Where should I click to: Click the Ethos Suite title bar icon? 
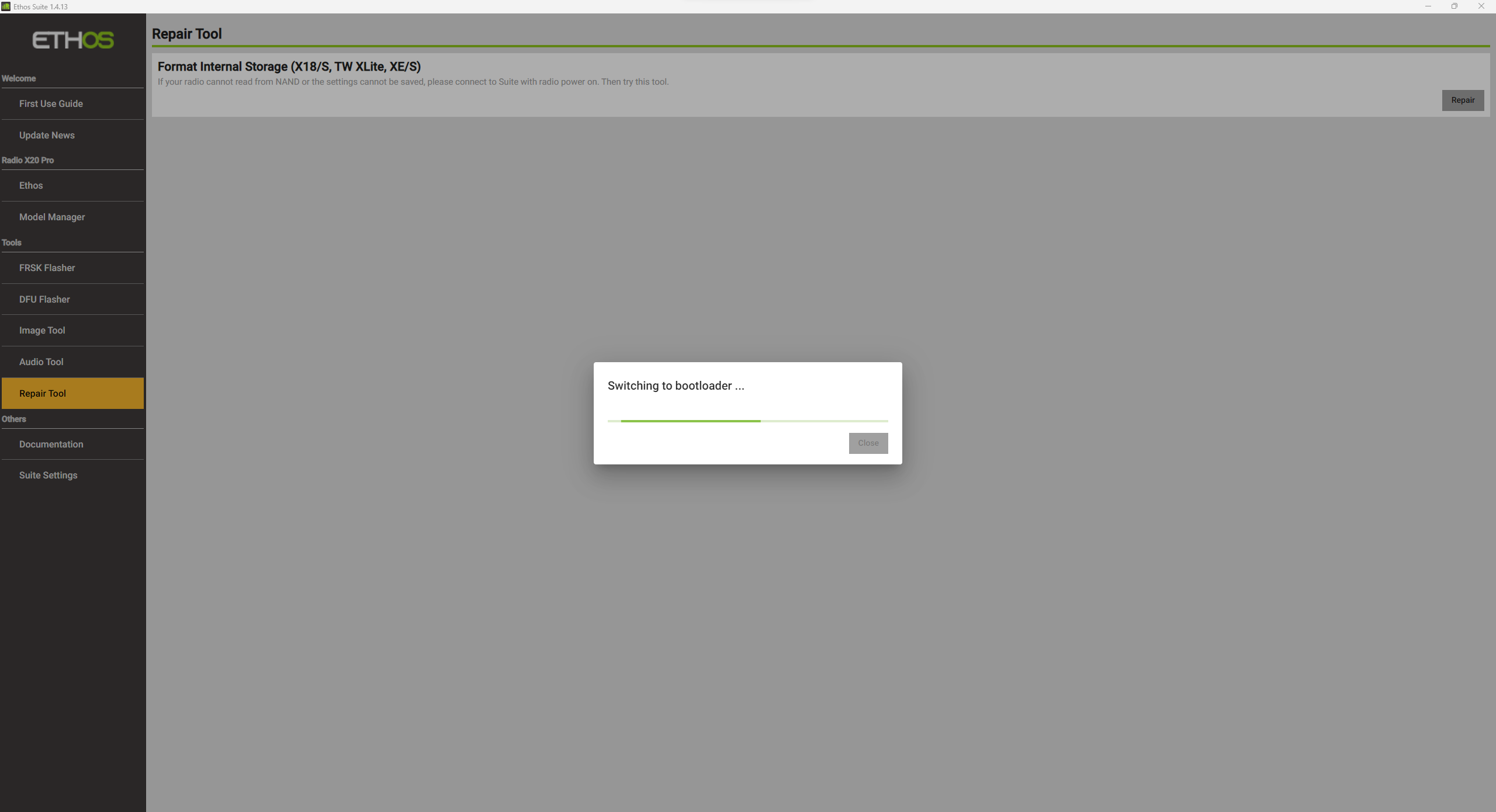tap(6, 6)
